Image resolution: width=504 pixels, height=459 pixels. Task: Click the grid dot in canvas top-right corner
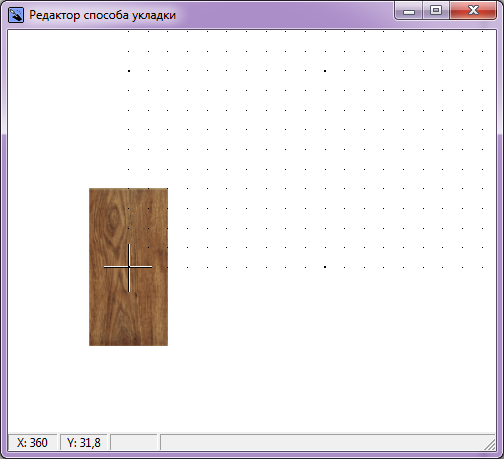coord(482,32)
